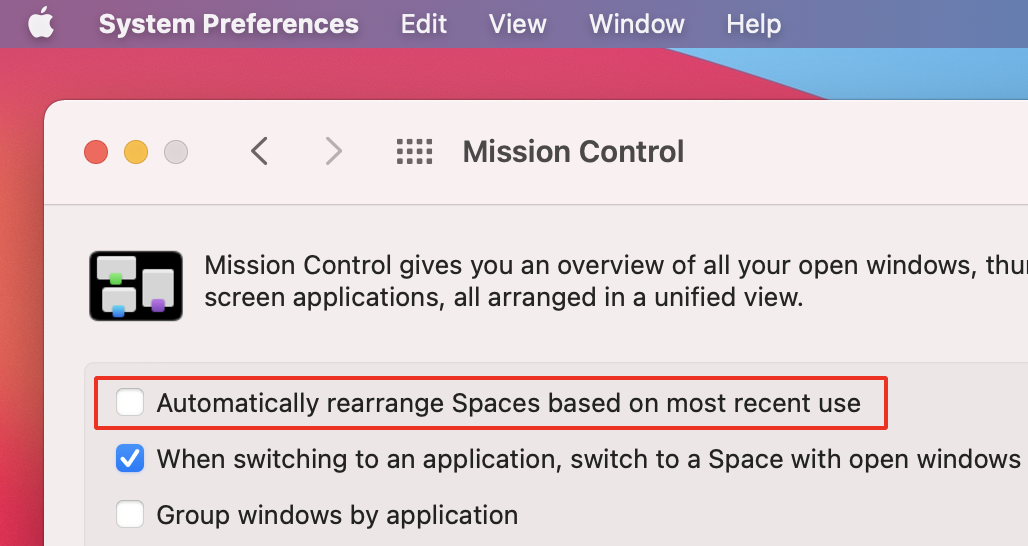Open the System Preferences menu
Viewport: 1028px width, 546px height.
(228, 24)
